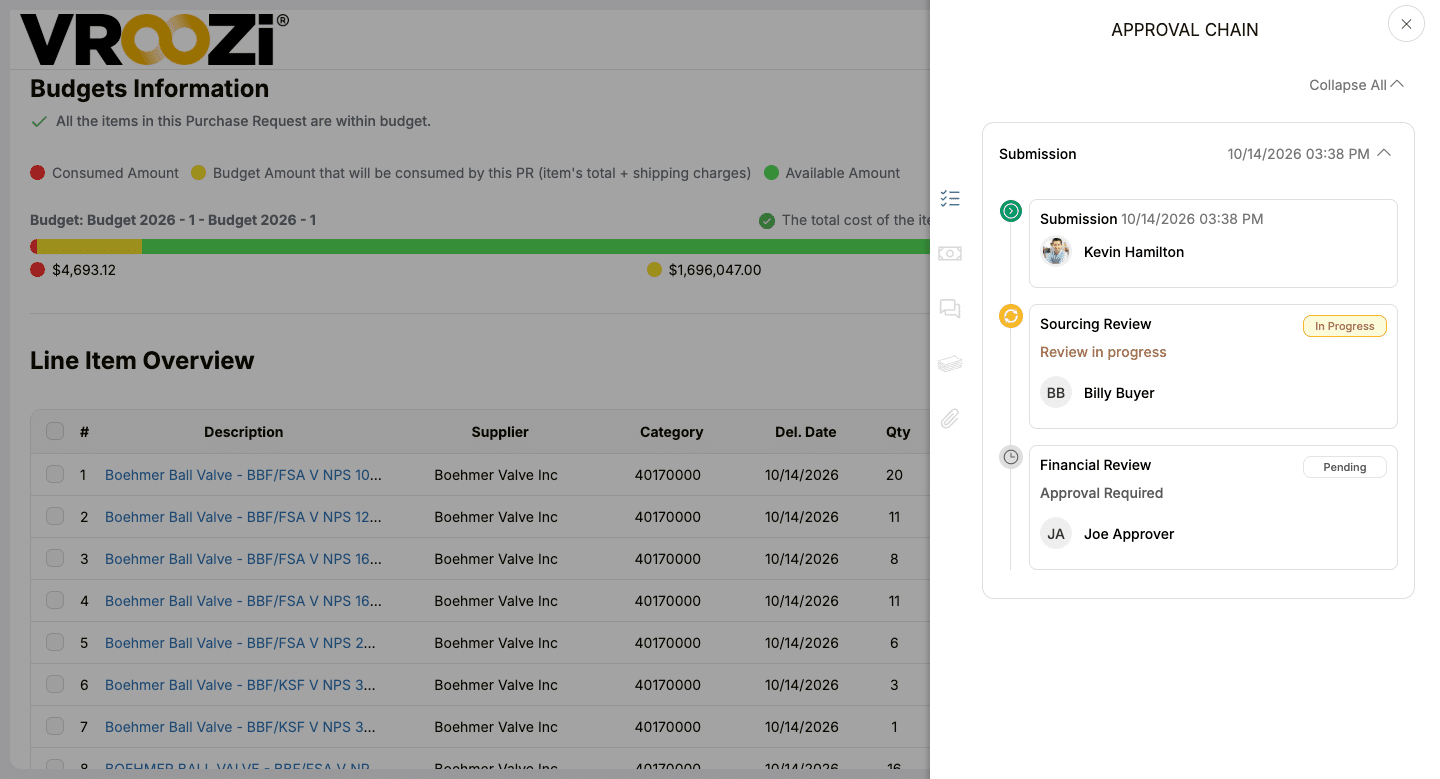
Task: Open the line 5 Boehmer BBF/FSA NPS 2 link
Action: 240,643
